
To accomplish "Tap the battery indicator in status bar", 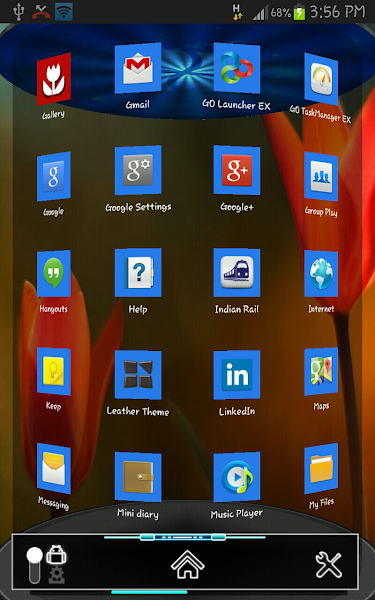I will [300, 12].
